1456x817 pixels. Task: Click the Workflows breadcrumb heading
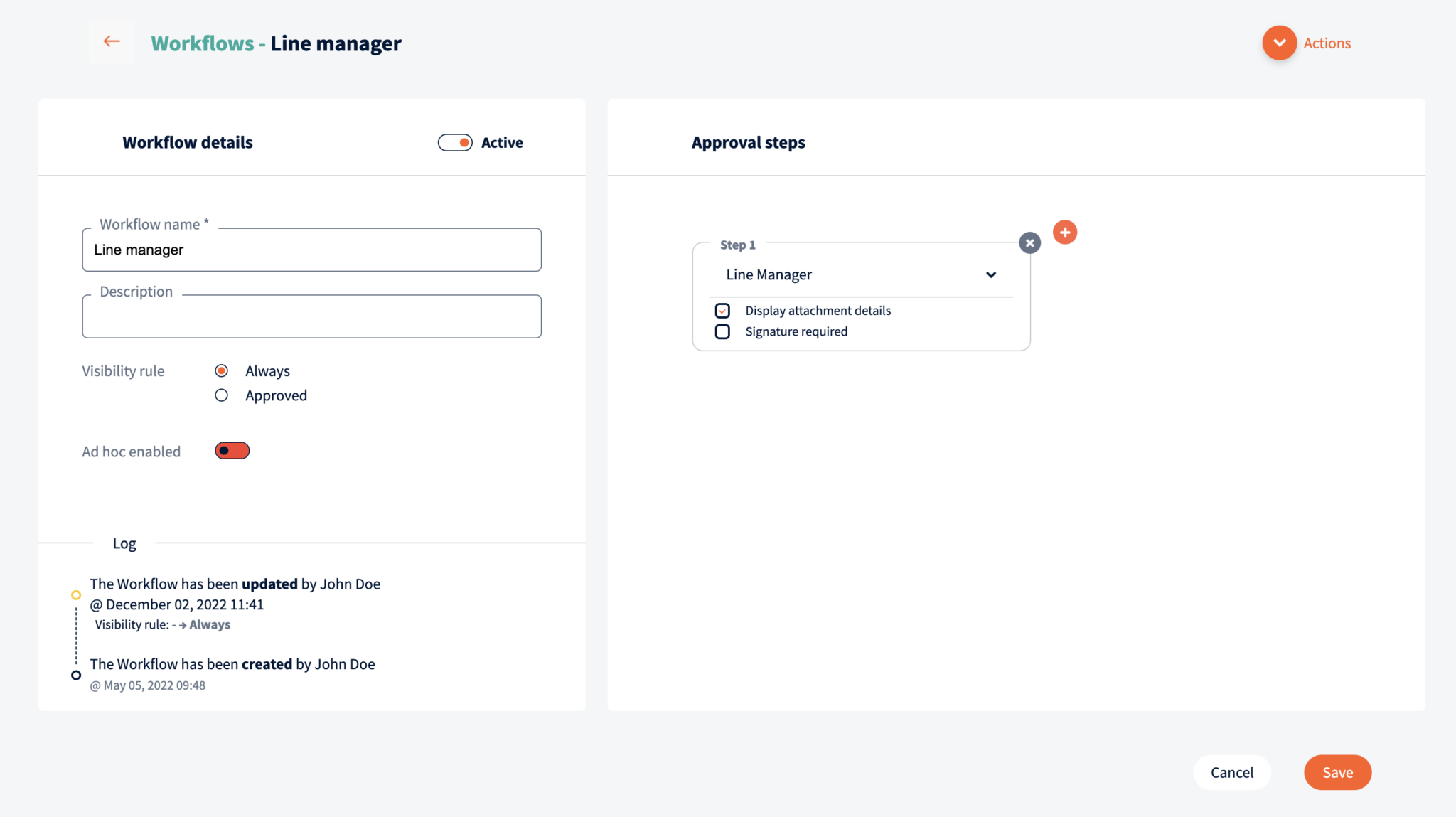(x=203, y=43)
